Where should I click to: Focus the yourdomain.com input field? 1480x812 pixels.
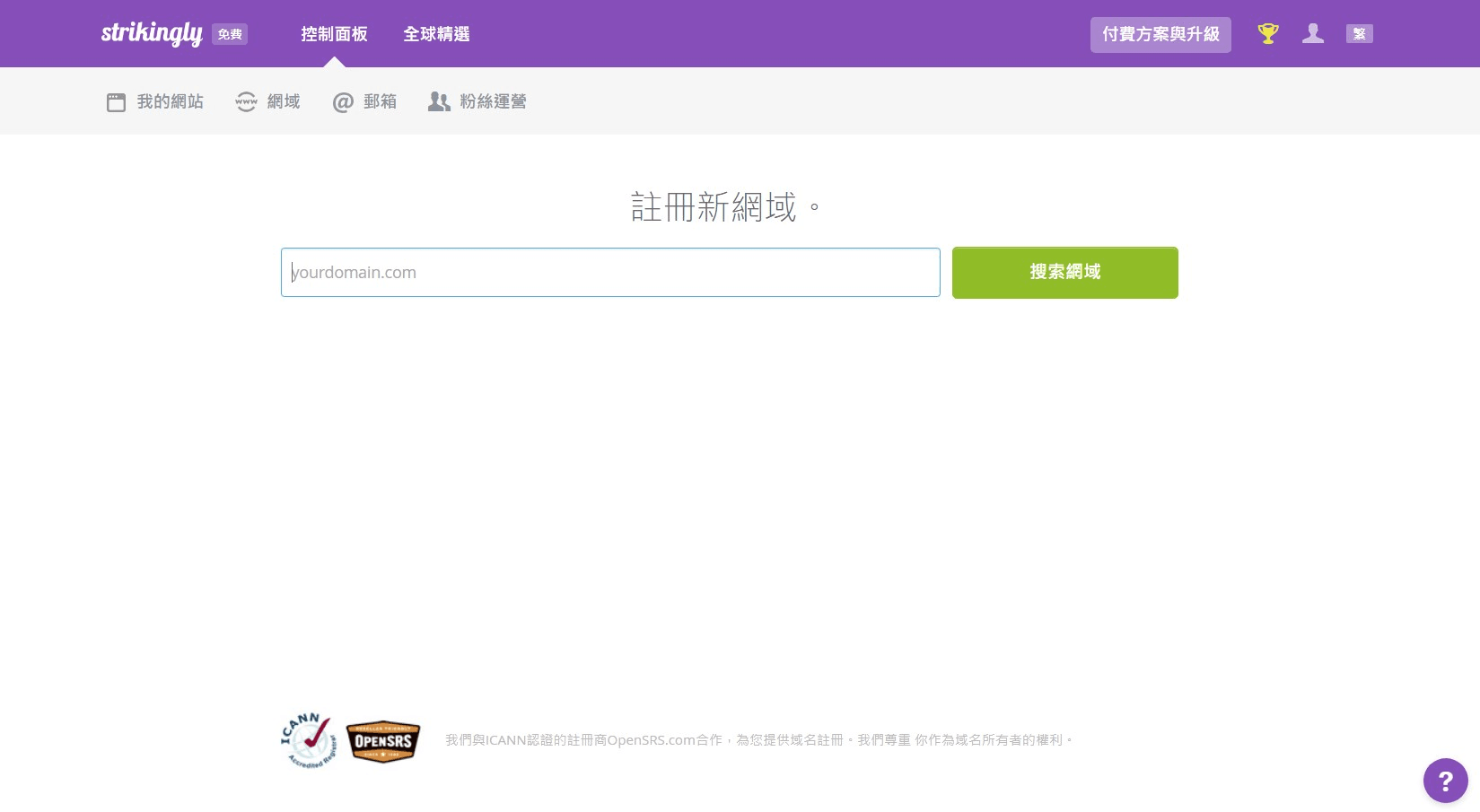coord(610,273)
